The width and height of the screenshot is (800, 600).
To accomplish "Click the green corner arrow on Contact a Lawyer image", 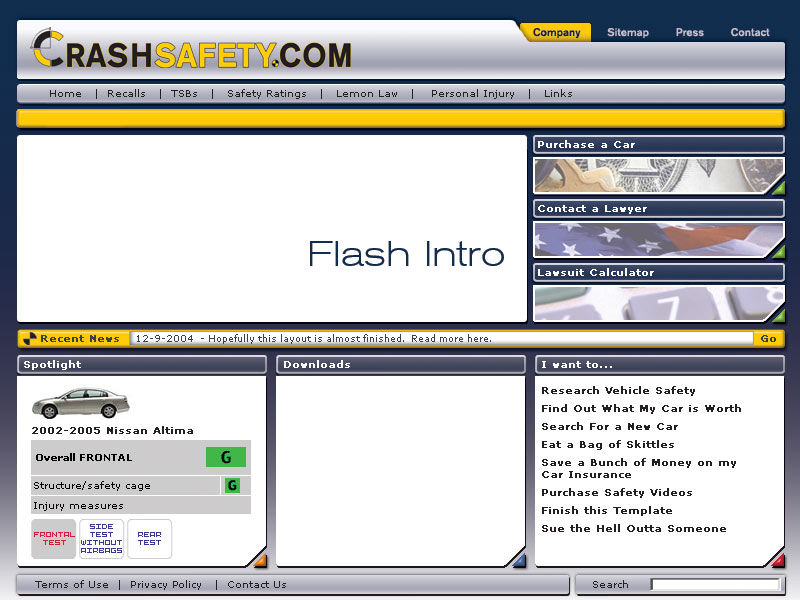I will [778, 252].
